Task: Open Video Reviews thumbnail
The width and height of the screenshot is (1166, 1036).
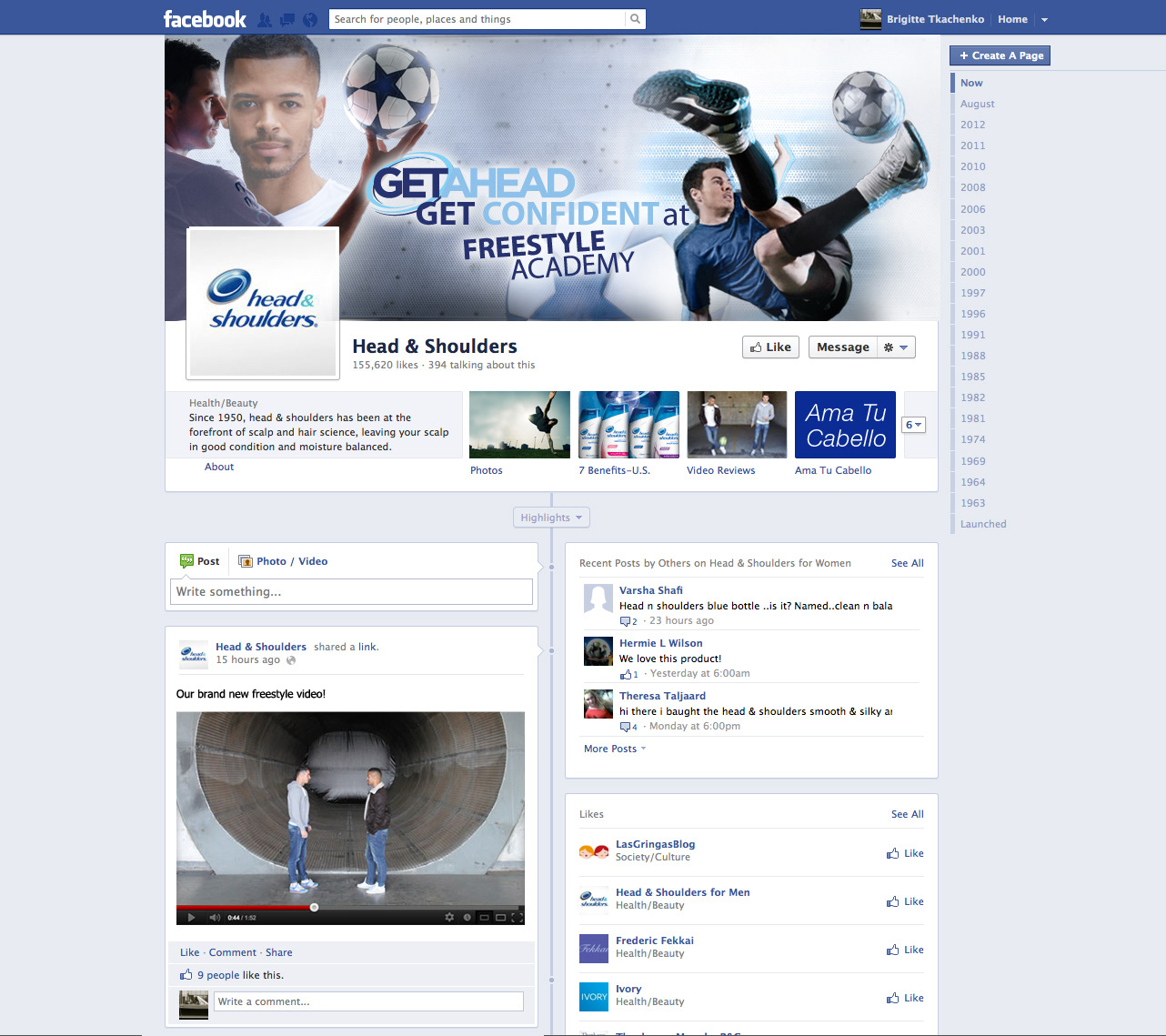Action: pyautogui.click(x=737, y=425)
